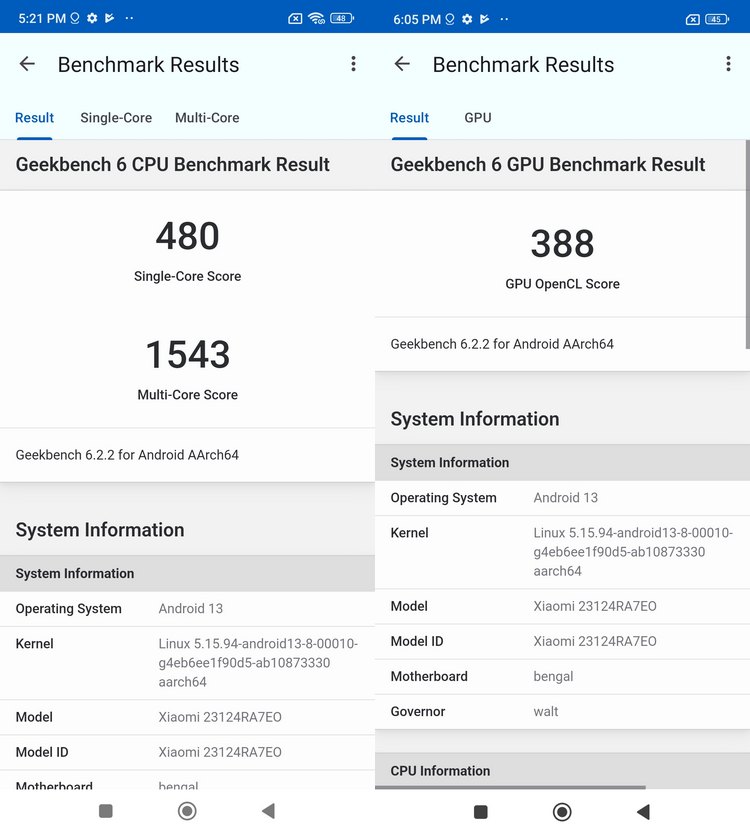Tap the Wi-Fi icon in left status bar

pyautogui.click(x=316, y=19)
